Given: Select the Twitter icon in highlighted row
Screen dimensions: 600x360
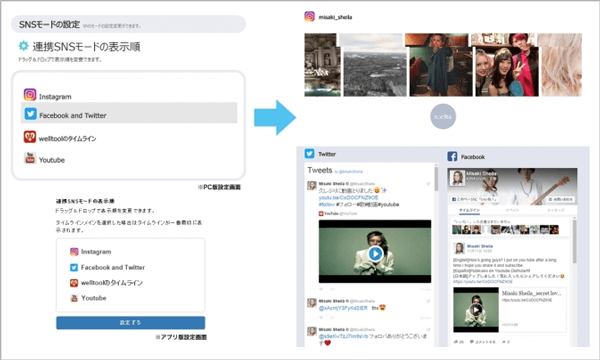Looking at the screenshot, I should point(30,114).
